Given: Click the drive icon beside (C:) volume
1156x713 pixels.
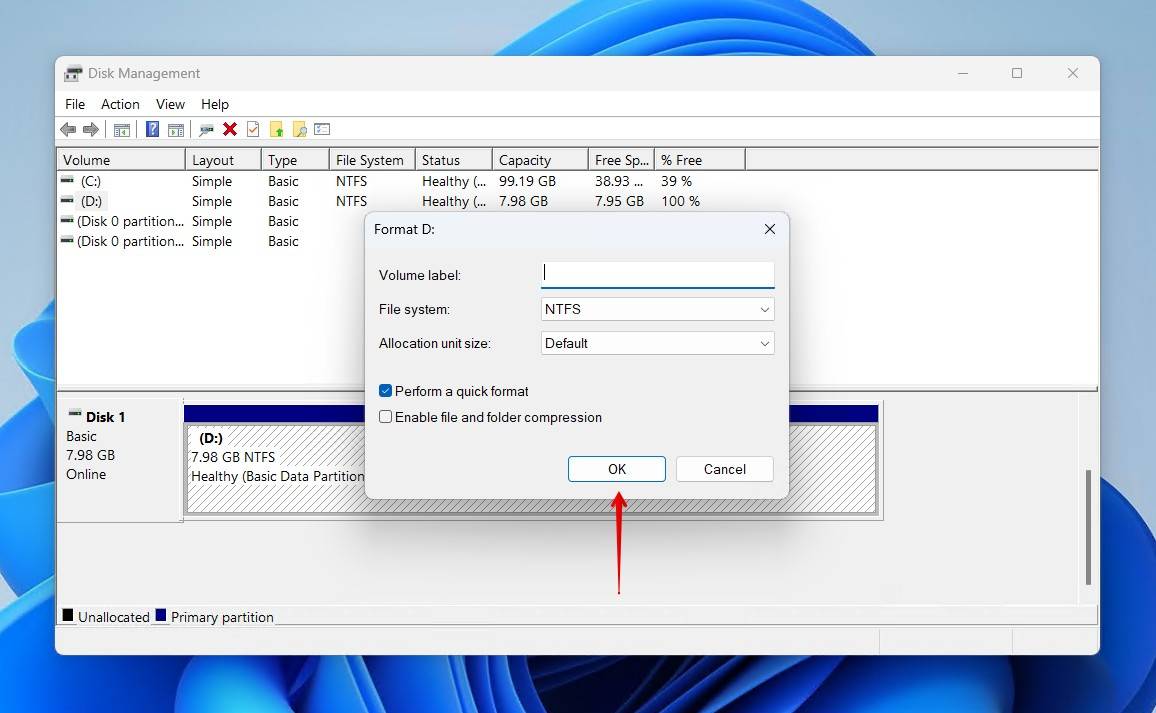Looking at the screenshot, I should (x=67, y=180).
